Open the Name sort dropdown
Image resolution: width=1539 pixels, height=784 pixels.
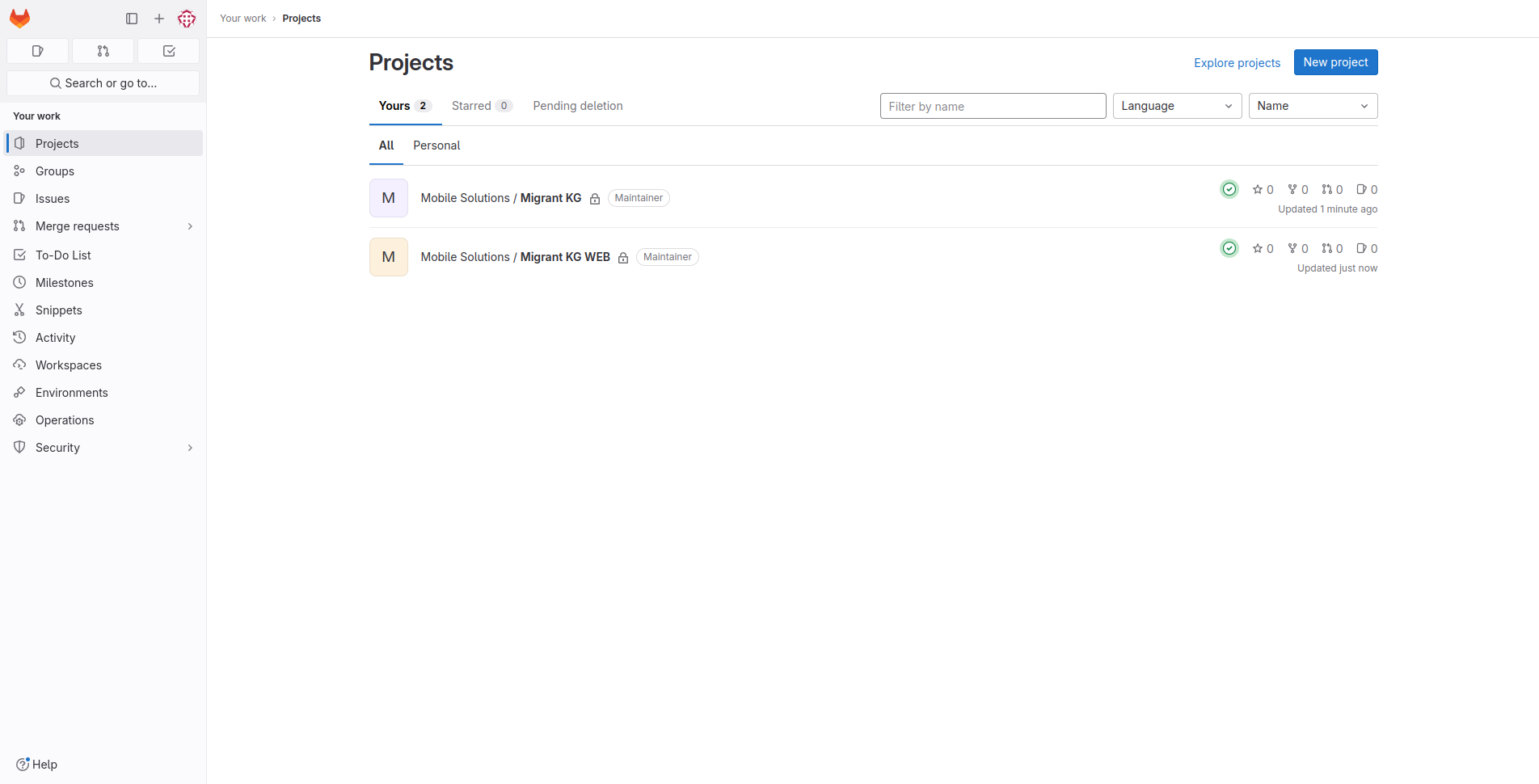tap(1312, 106)
